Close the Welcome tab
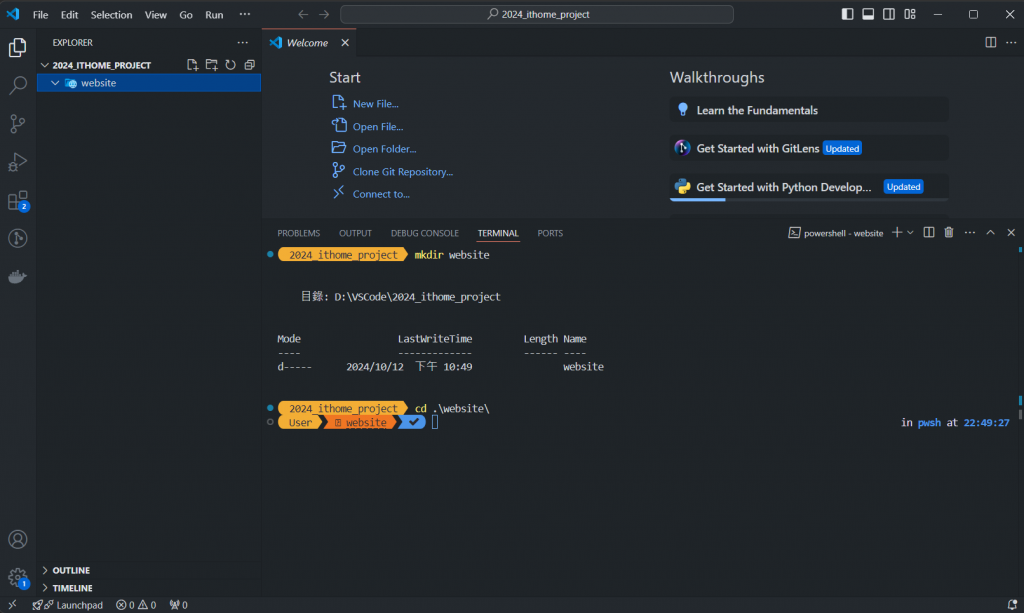The image size is (1024, 613). click(x=345, y=42)
